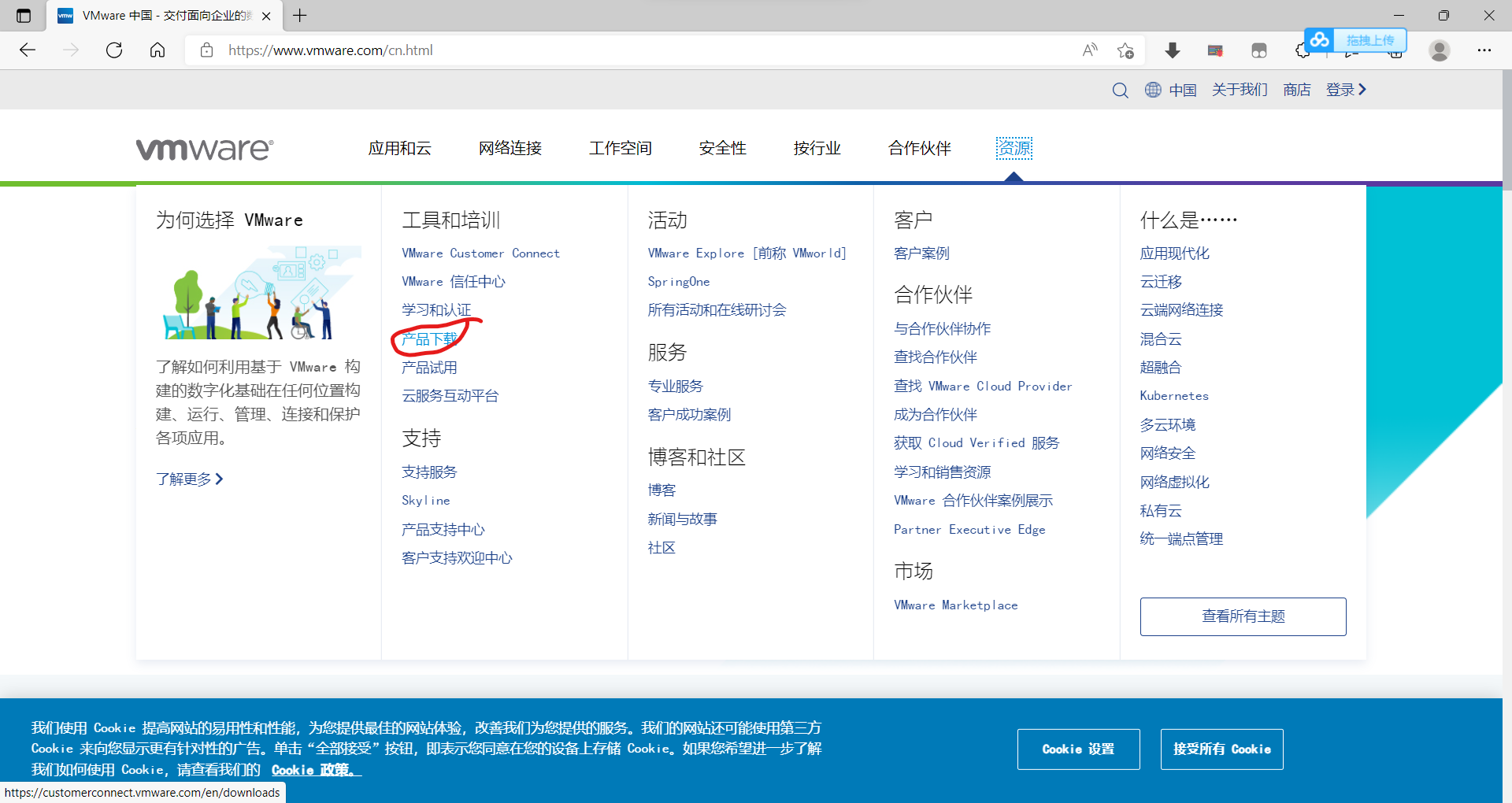This screenshot has height=803, width=1512.
Task: Open the VMware Marketplace link
Action: pos(956,605)
